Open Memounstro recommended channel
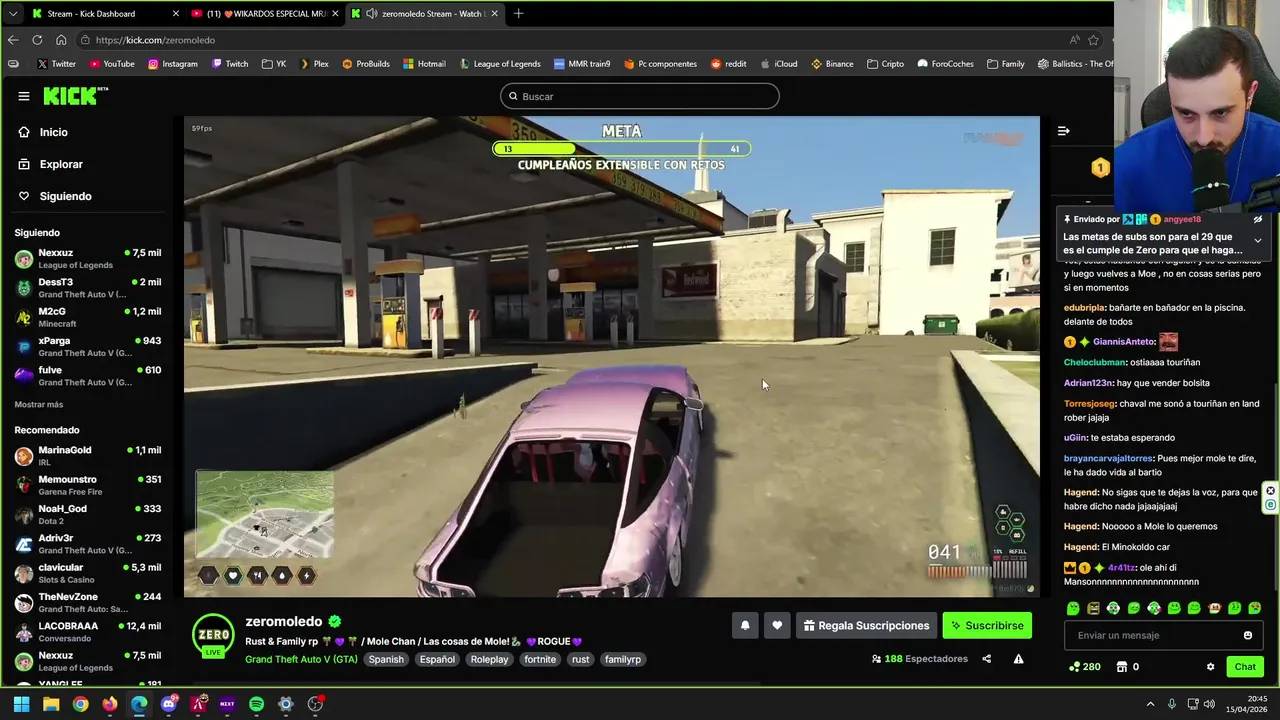 pos(88,485)
